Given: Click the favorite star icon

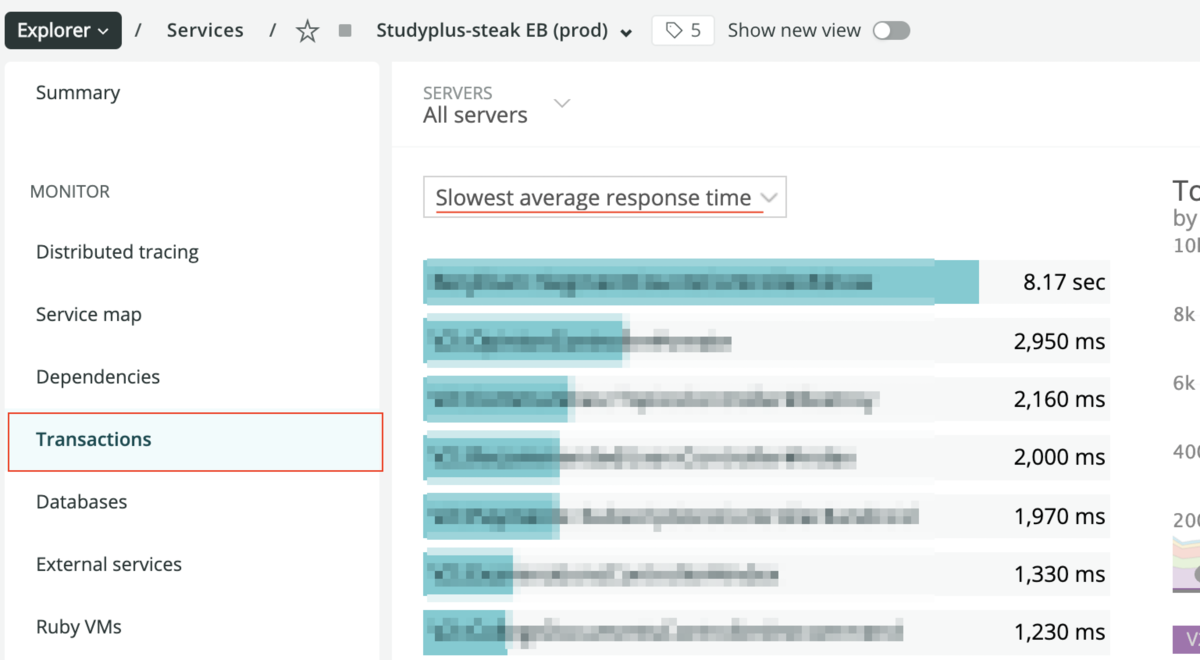Looking at the screenshot, I should 307,31.
